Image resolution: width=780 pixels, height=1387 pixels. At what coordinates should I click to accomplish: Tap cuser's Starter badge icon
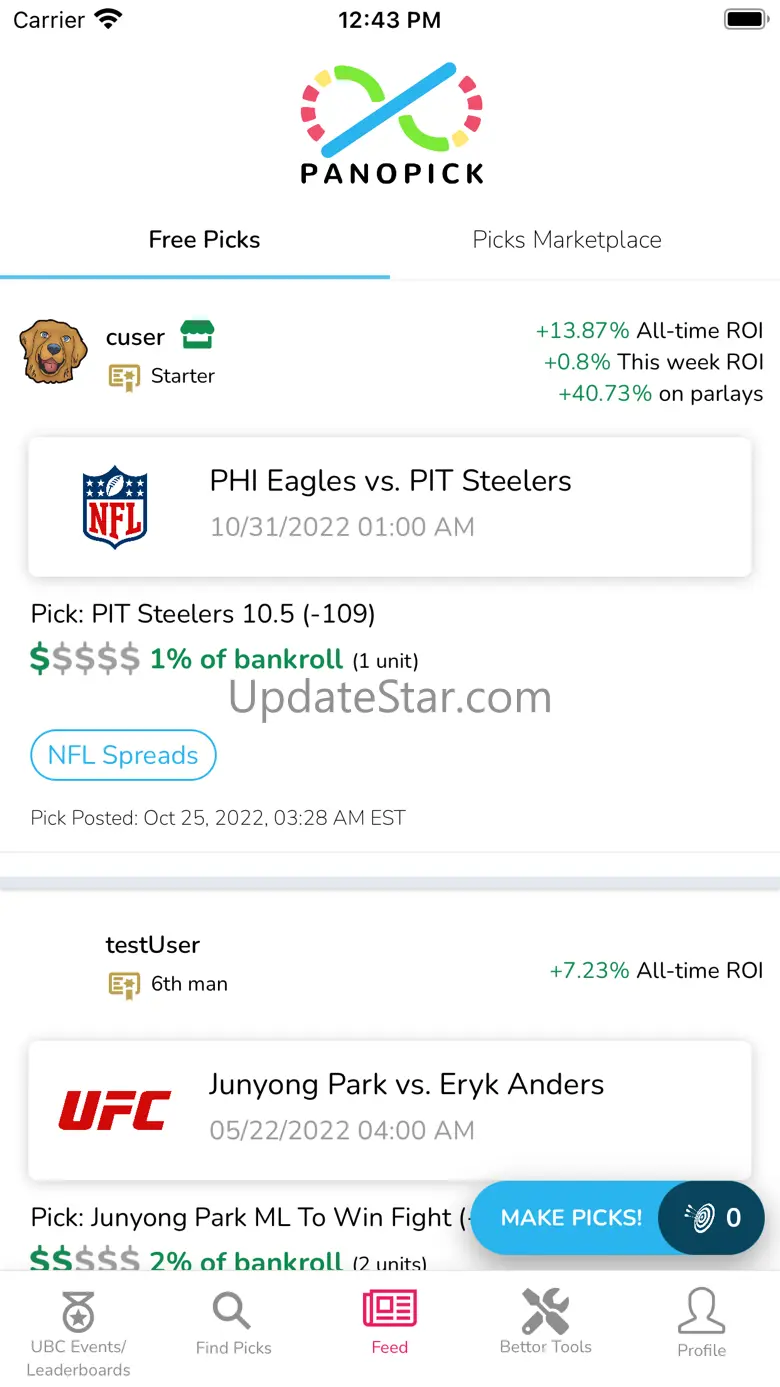point(124,377)
